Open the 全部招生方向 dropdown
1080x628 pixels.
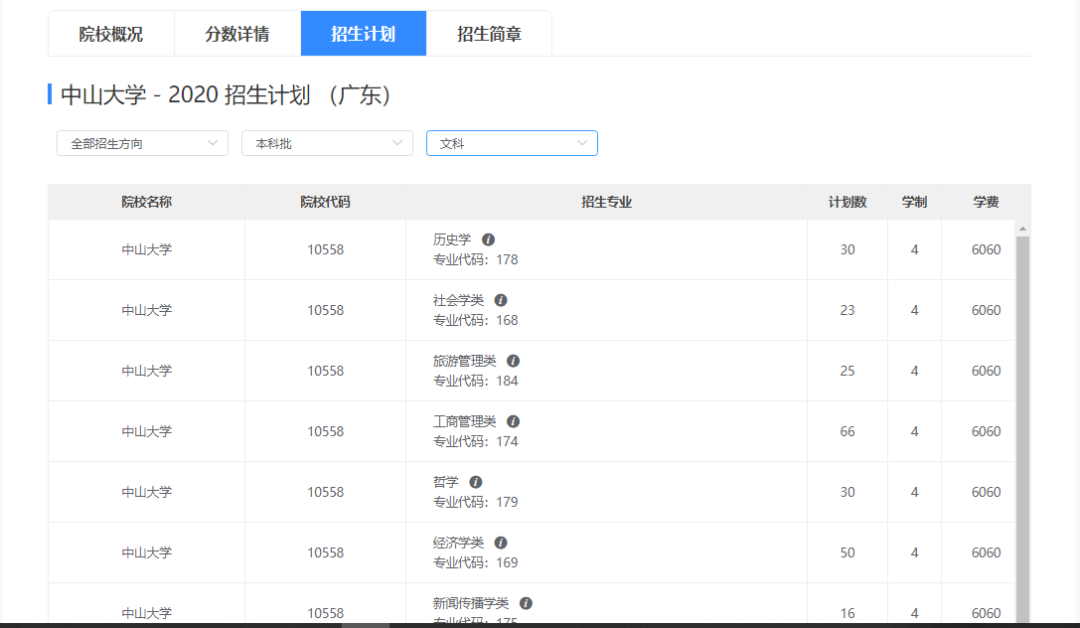tap(141, 143)
